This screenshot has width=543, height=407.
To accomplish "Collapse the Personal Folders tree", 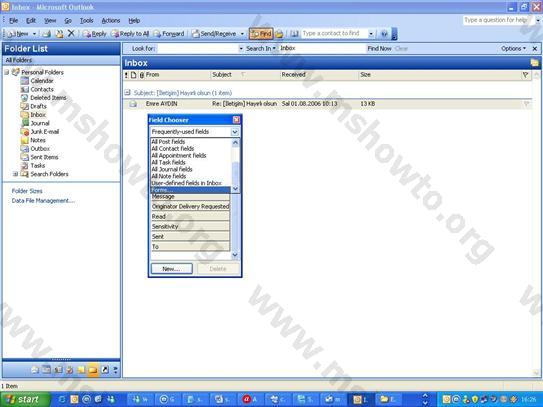I will (7, 72).
